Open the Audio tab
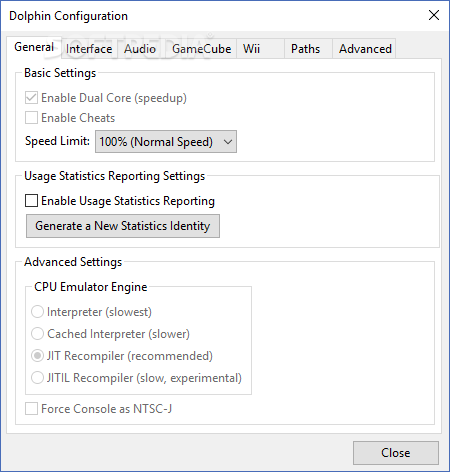Screen dimensions: 450x472 [140, 49]
